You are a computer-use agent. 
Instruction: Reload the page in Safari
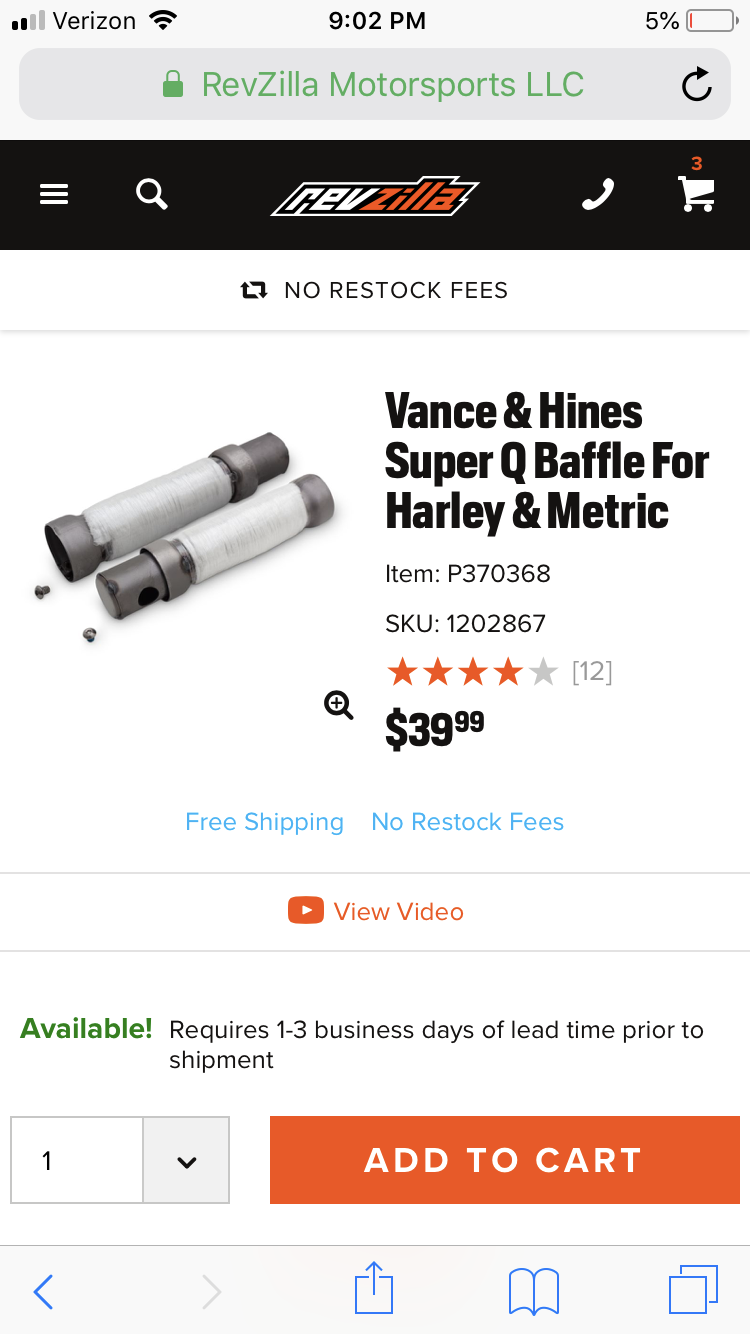(696, 85)
